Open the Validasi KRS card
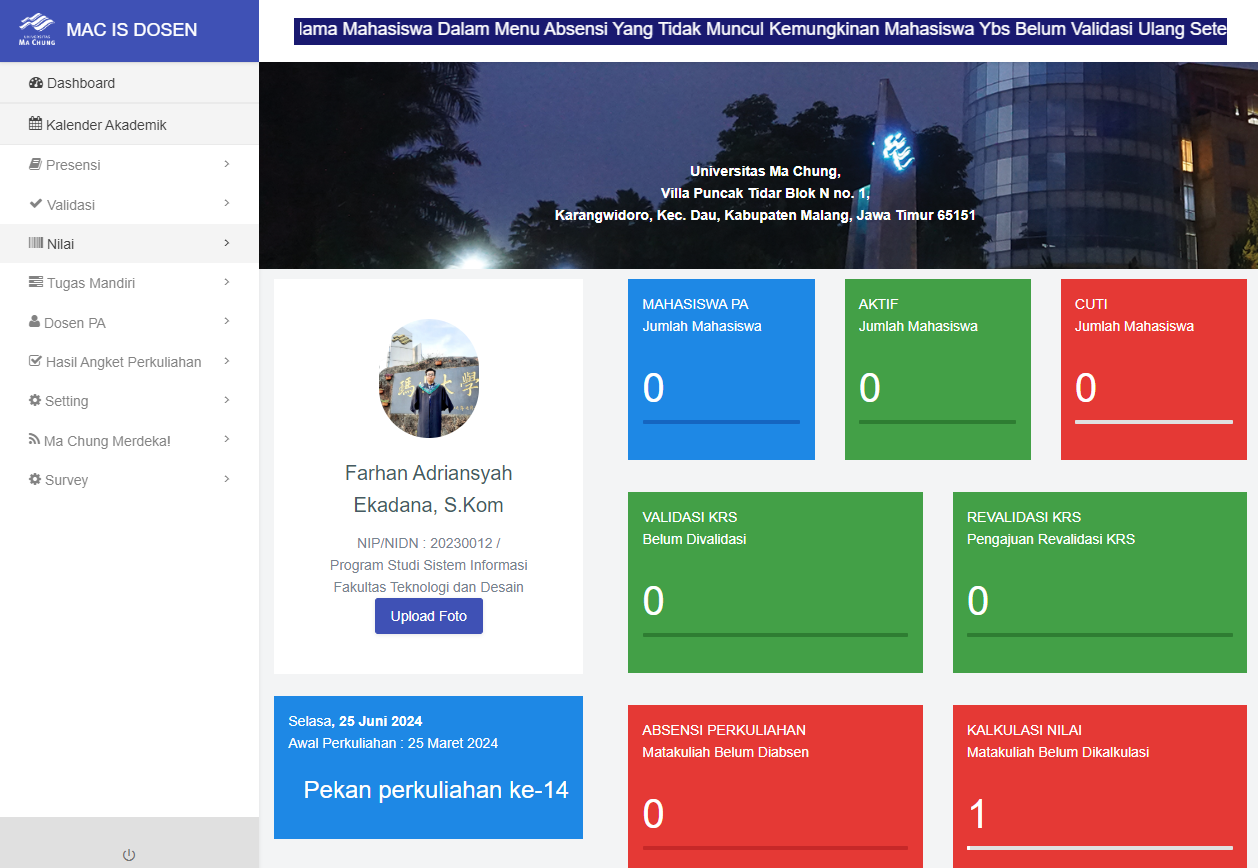Image resolution: width=1258 pixels, height=868 pixels. pyautogui.click(x=775, y=582)
